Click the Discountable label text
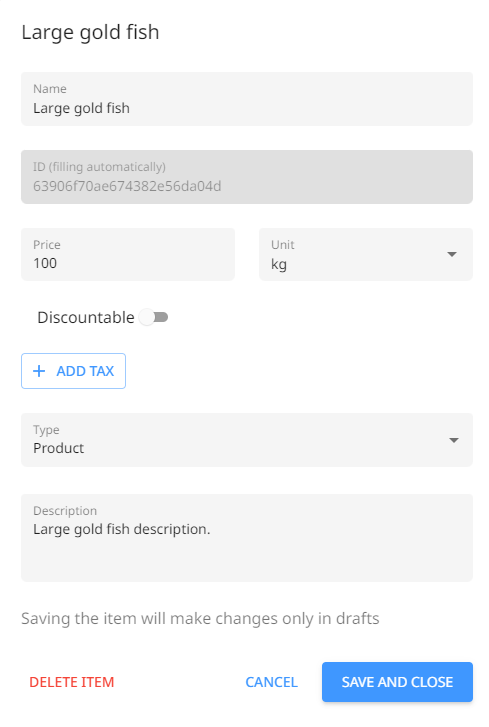 pyautogui.click(x=86, y=317)
